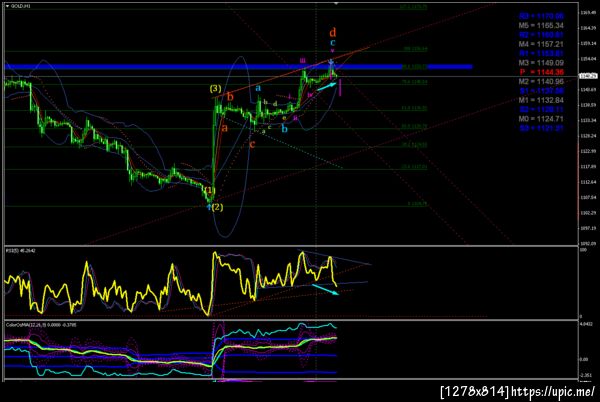Viewport: 600px width, 402px height.
Task: Select the cyan b wave label
Action: (x=284, y=129)
